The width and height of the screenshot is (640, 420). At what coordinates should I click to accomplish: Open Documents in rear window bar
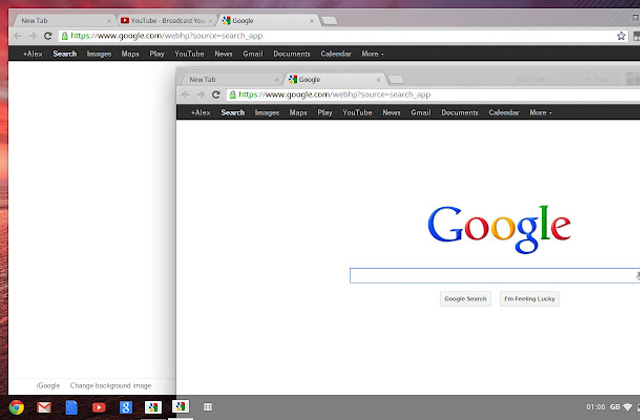point(292,54)
